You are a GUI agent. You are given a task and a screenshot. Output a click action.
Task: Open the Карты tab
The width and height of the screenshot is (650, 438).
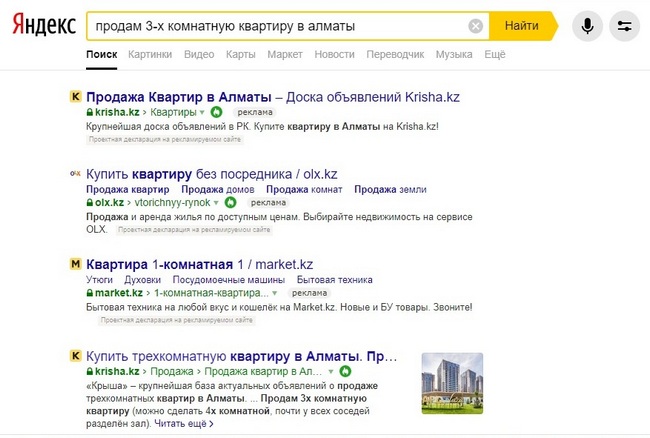click(240, 54)
